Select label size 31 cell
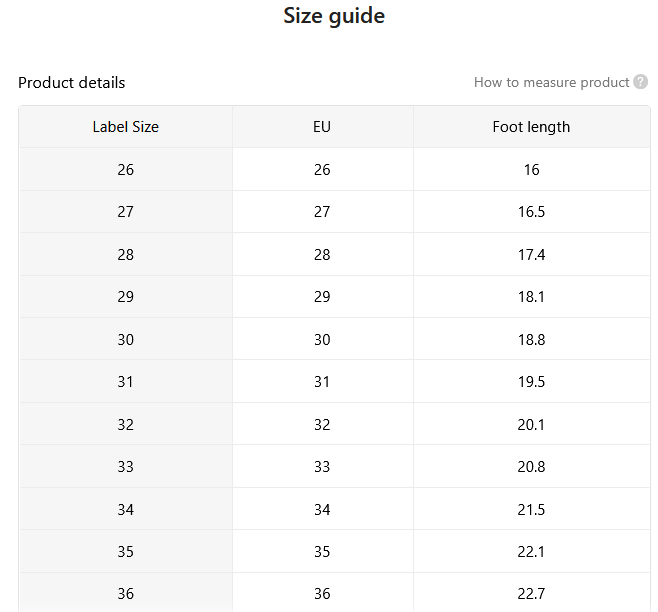The height and width of the screenshot is (612, 658). (x=125, y=382)
